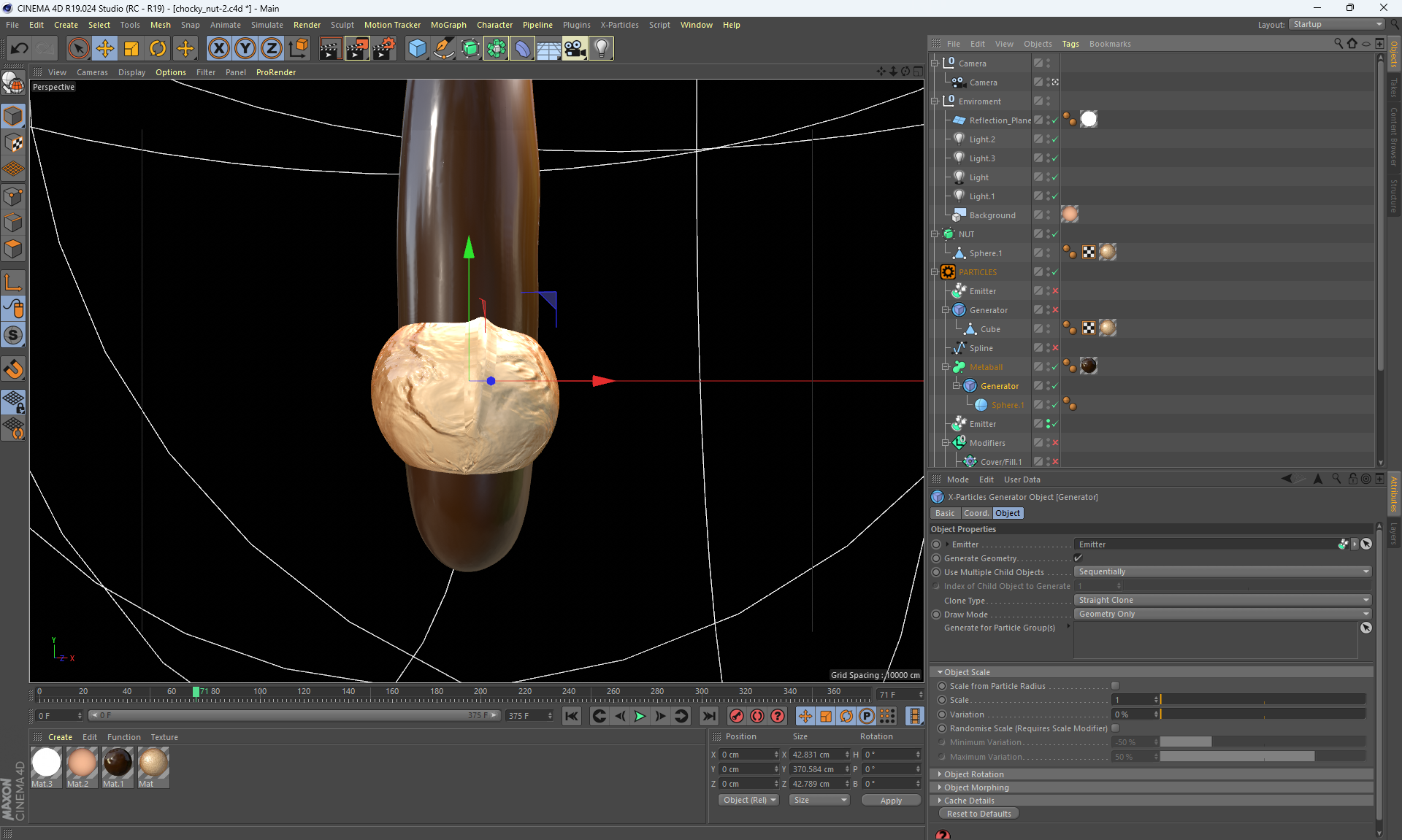Screen dimensions: 1402x840
Task: Click the Undo arrow icon
Action: 20,49
